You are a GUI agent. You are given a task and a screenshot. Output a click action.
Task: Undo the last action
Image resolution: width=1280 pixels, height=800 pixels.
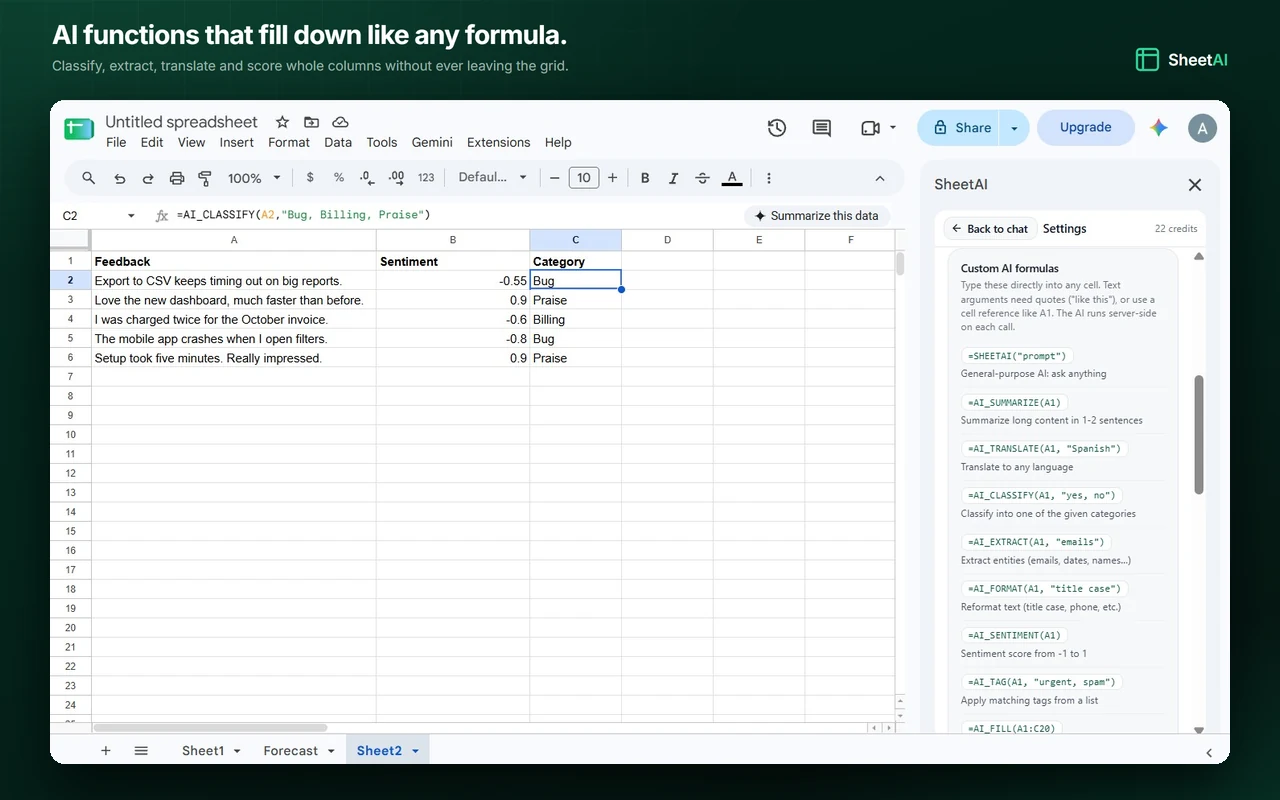[120, 178]
